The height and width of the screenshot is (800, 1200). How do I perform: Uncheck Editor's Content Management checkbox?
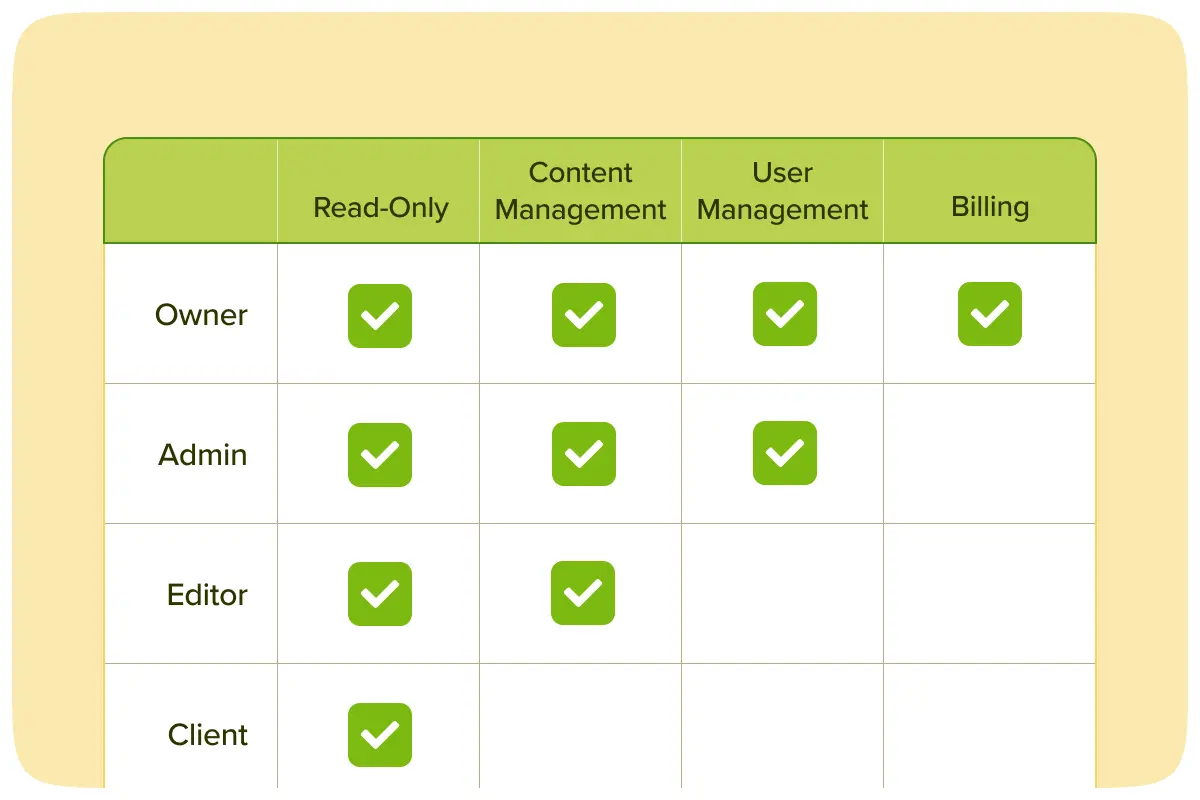(x=583, y=593)
